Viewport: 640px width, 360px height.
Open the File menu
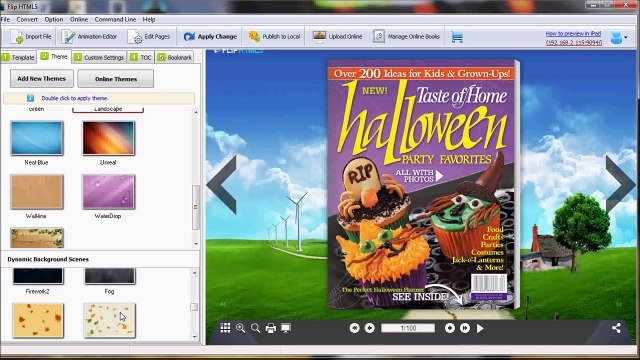5,19
